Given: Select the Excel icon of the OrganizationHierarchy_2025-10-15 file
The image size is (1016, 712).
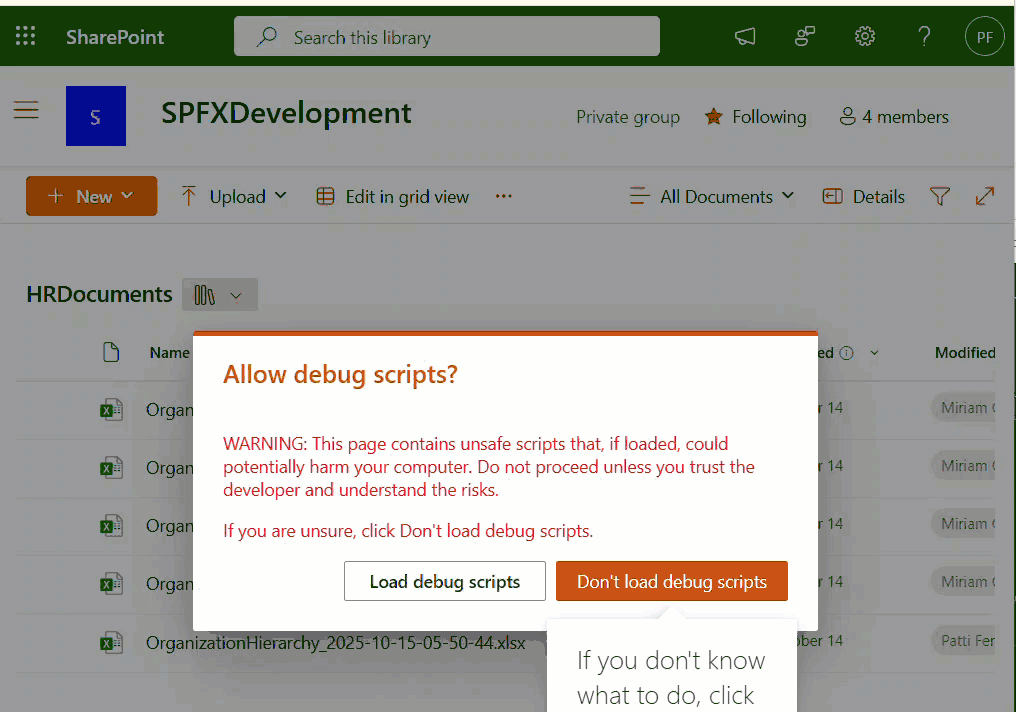Looking at the screenshot, I should 111,643.
